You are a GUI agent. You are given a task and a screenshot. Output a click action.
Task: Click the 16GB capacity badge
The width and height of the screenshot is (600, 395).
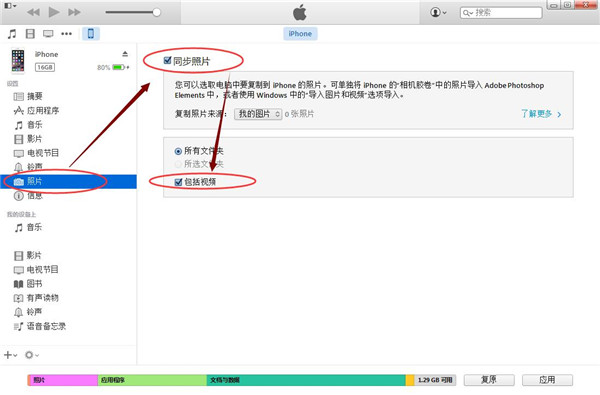tap(45, 67)
